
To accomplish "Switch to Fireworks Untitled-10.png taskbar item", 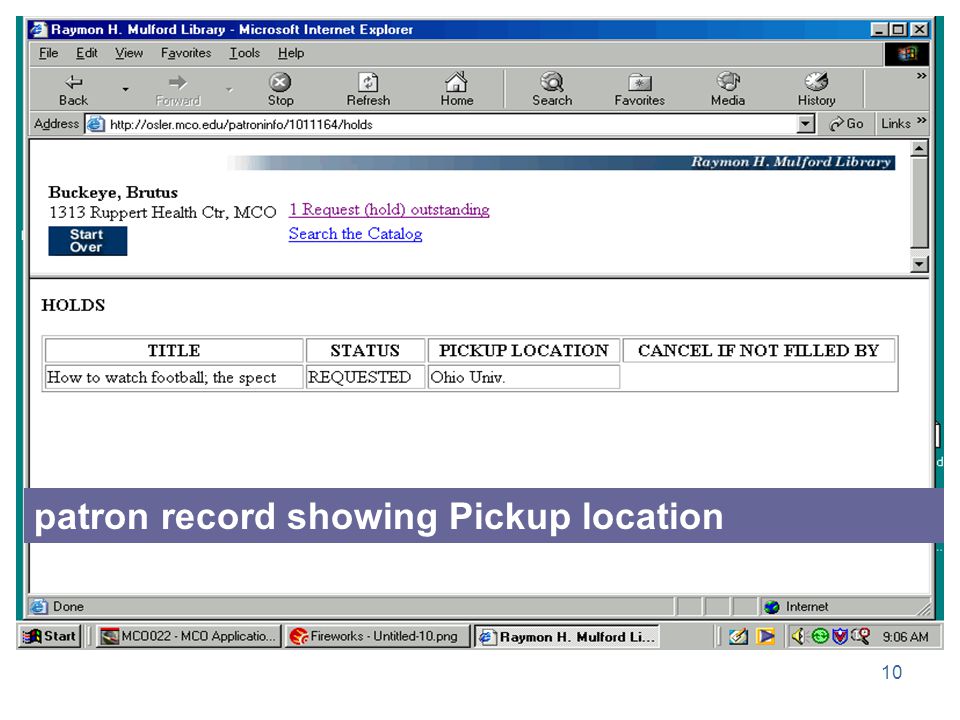I will (377, 636).
